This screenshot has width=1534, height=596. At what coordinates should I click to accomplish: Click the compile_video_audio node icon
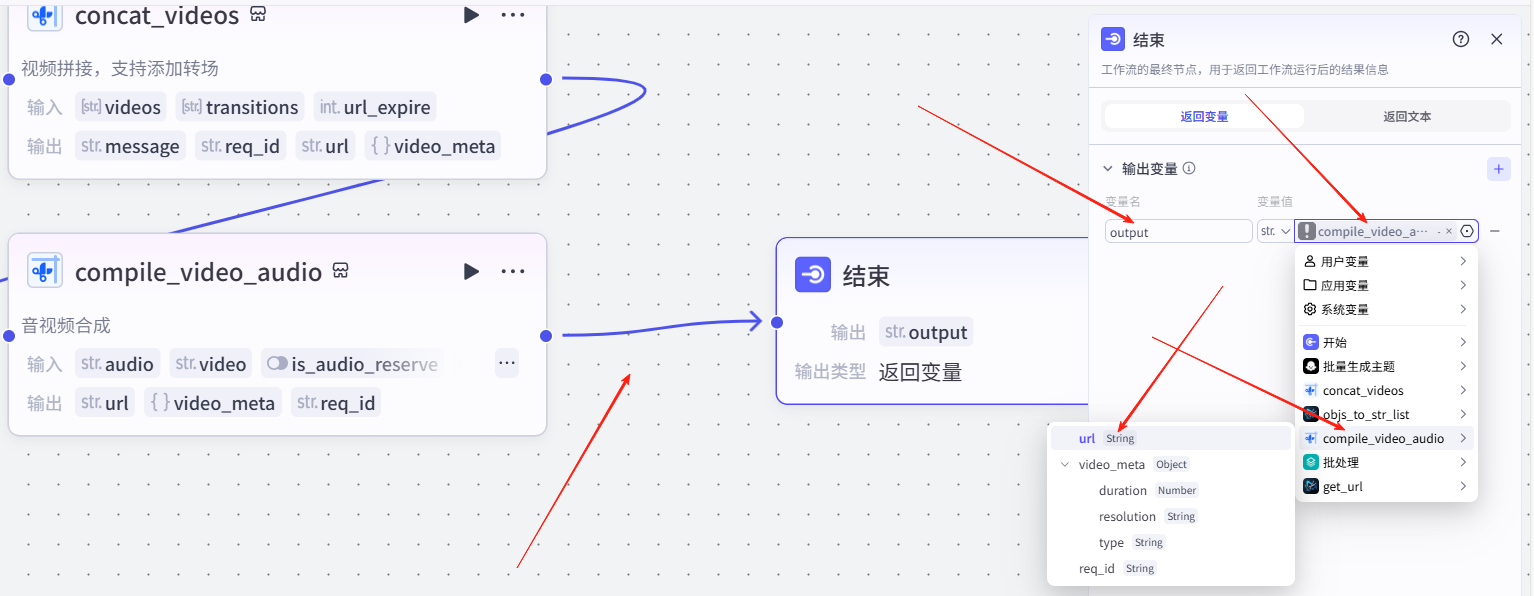pyautogui.click(x=45, y=271)
